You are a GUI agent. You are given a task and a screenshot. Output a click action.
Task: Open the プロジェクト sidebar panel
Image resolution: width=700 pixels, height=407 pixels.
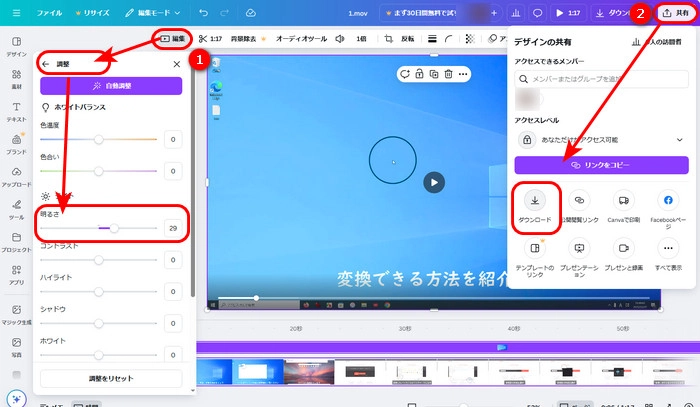click(17, 242)
